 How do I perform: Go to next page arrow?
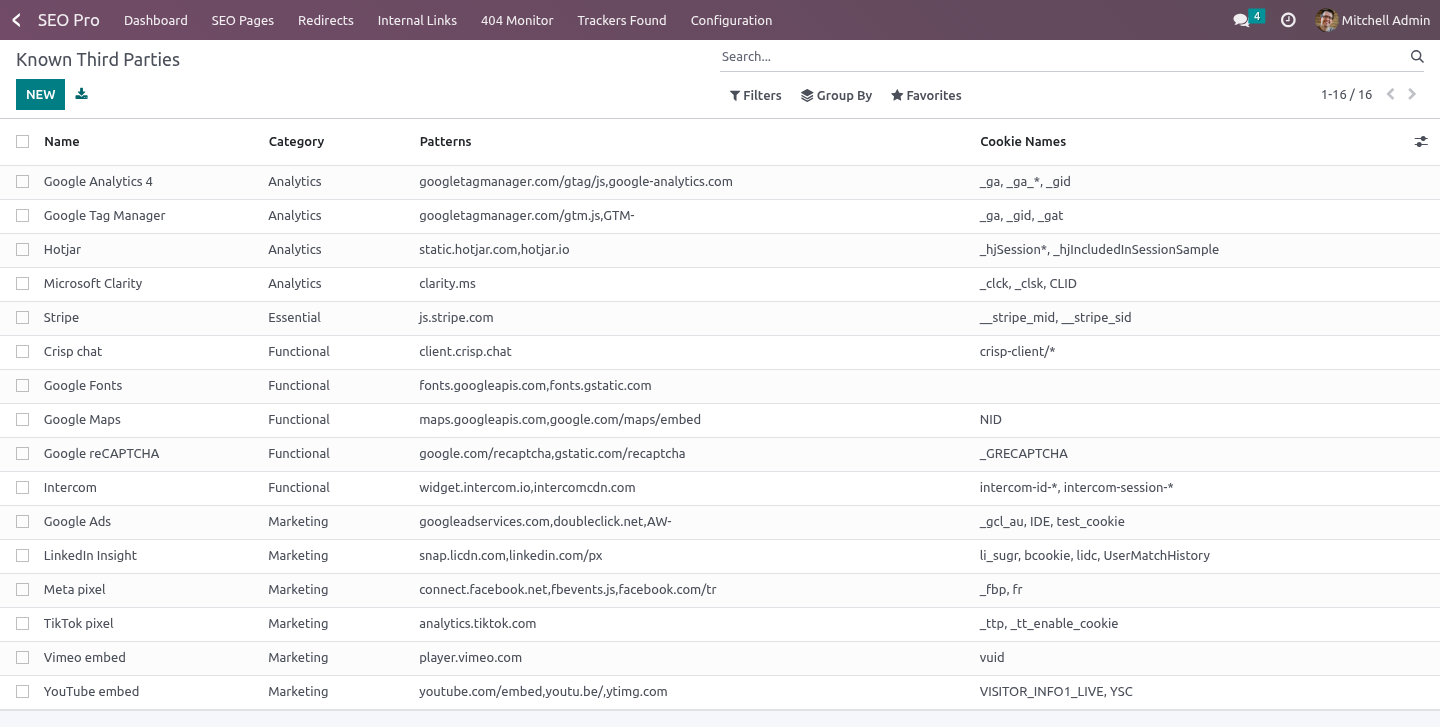coord(1412,94)
